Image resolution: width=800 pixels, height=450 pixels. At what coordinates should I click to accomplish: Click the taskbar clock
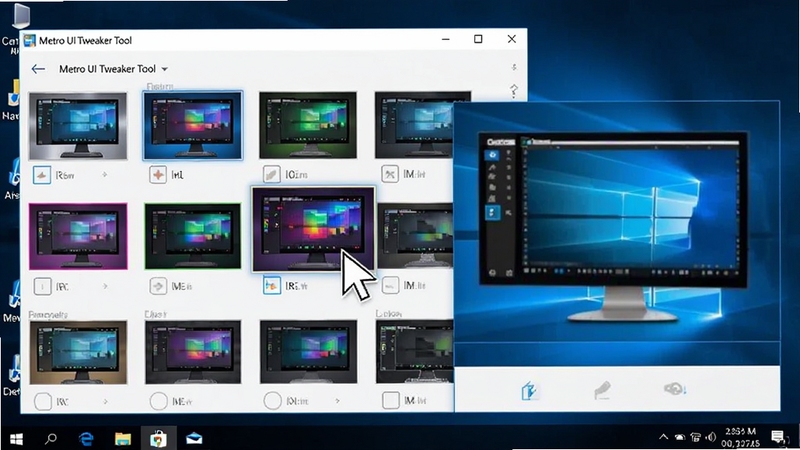[740, 438]
